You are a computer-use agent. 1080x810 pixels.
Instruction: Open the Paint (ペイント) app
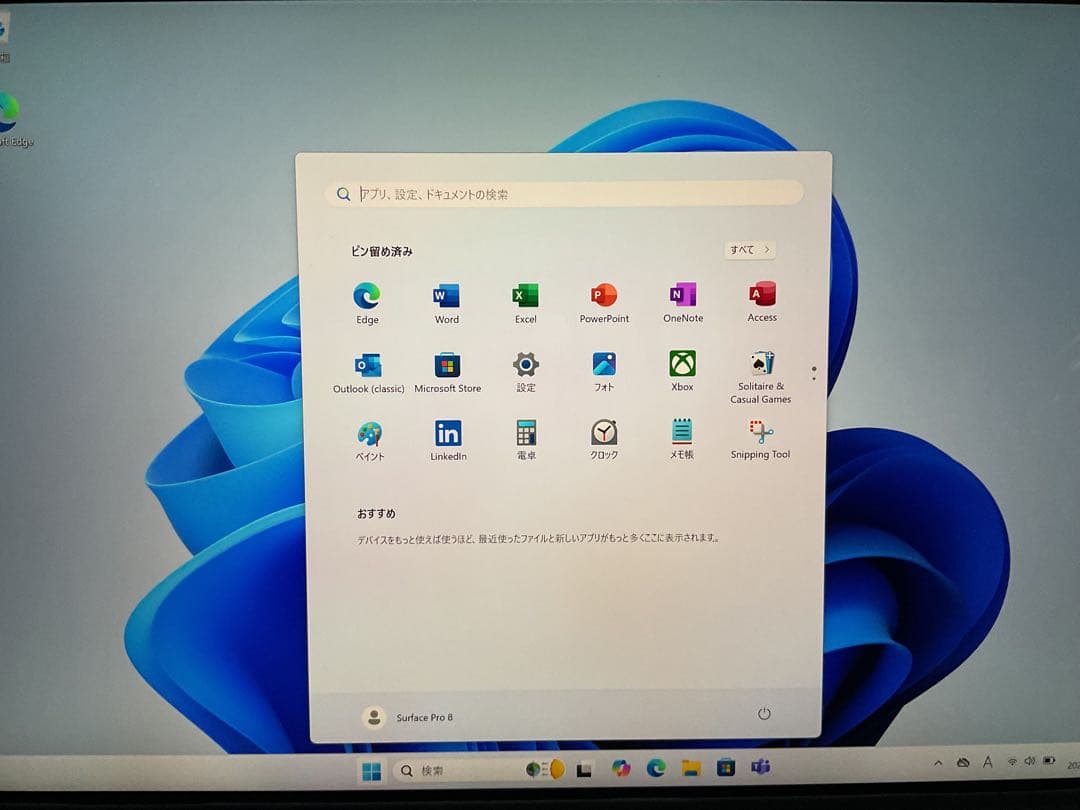point(369,433)
